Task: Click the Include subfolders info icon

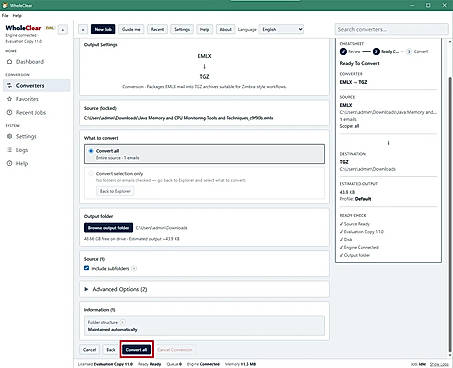Action: pos(134,268)
